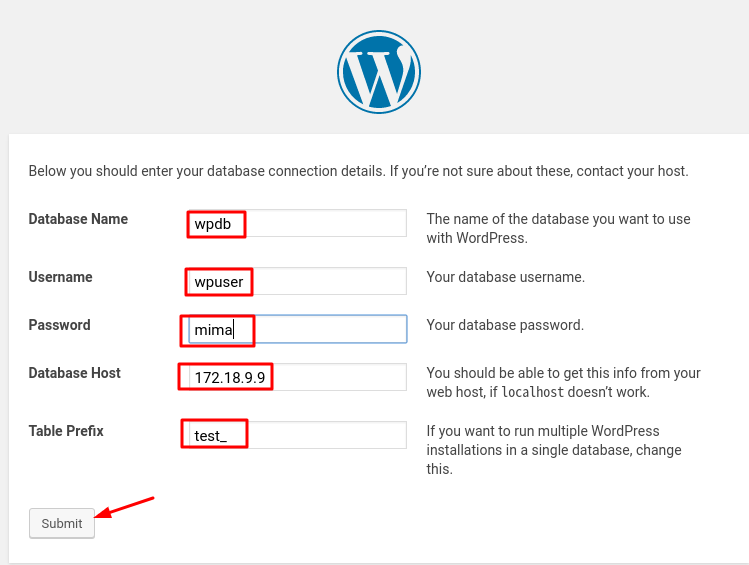Click the multiple installations help text
Screen dimensions: 749x565
pyautogui.click(x=554, y=450)
